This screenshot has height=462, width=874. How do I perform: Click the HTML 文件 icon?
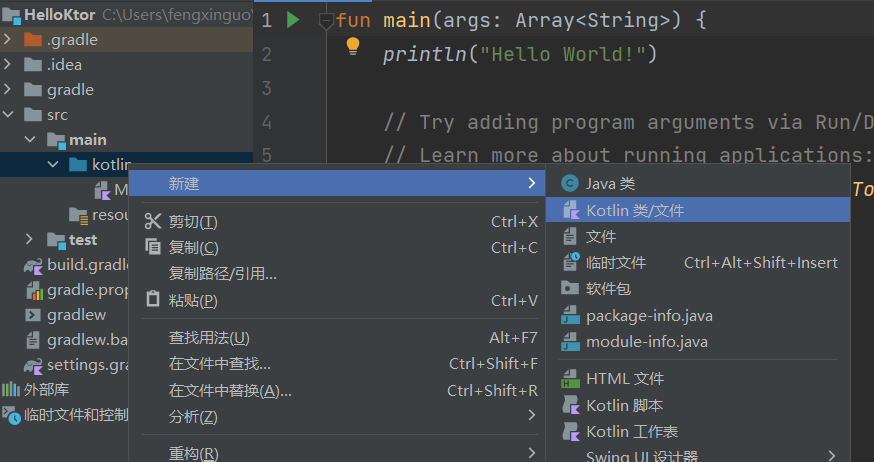570,379
